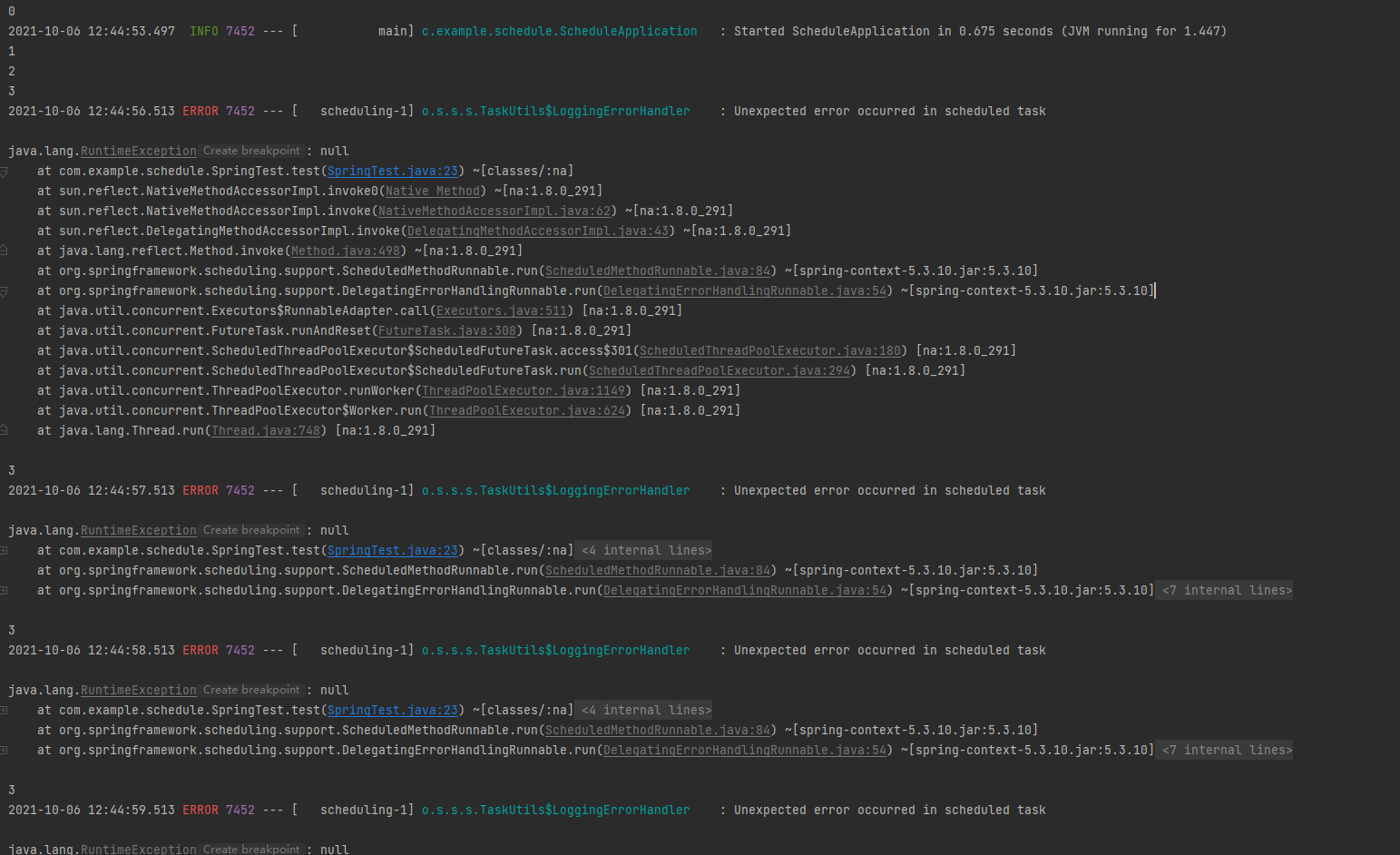Open SpringTest.java:23 link in 12:44:57 trace
Viewport: 1400px width, 855px height.
(393, 550)
